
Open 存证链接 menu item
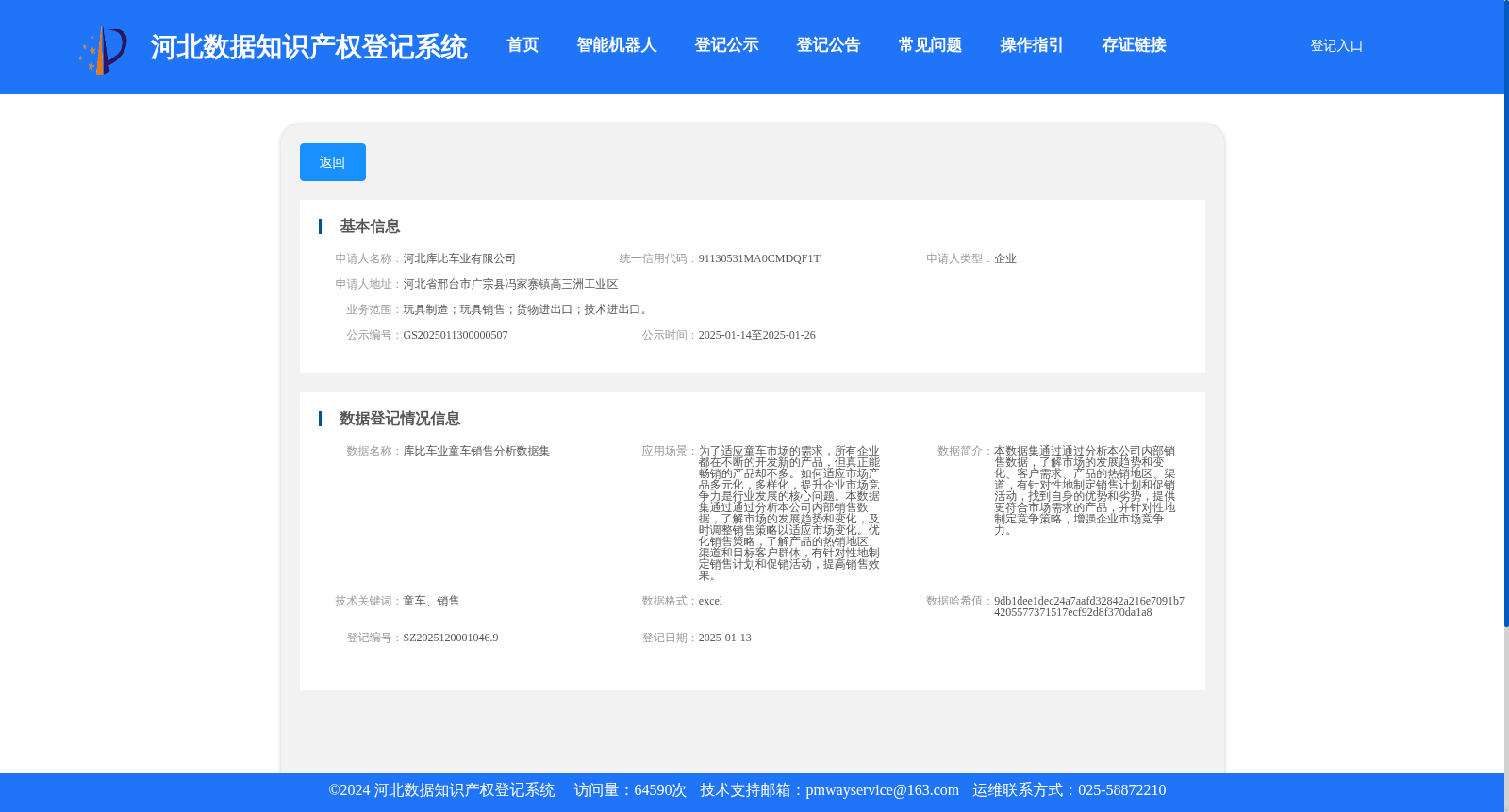point(1134,45)
